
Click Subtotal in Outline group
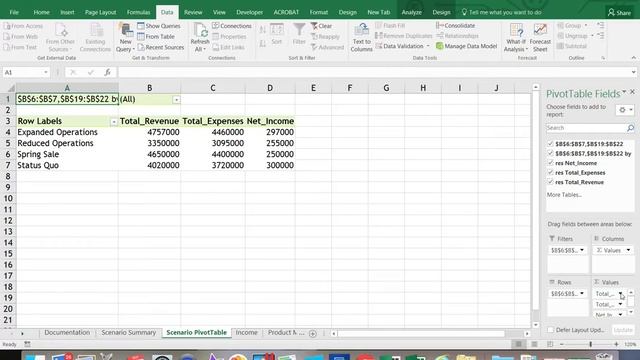point(571,46)
